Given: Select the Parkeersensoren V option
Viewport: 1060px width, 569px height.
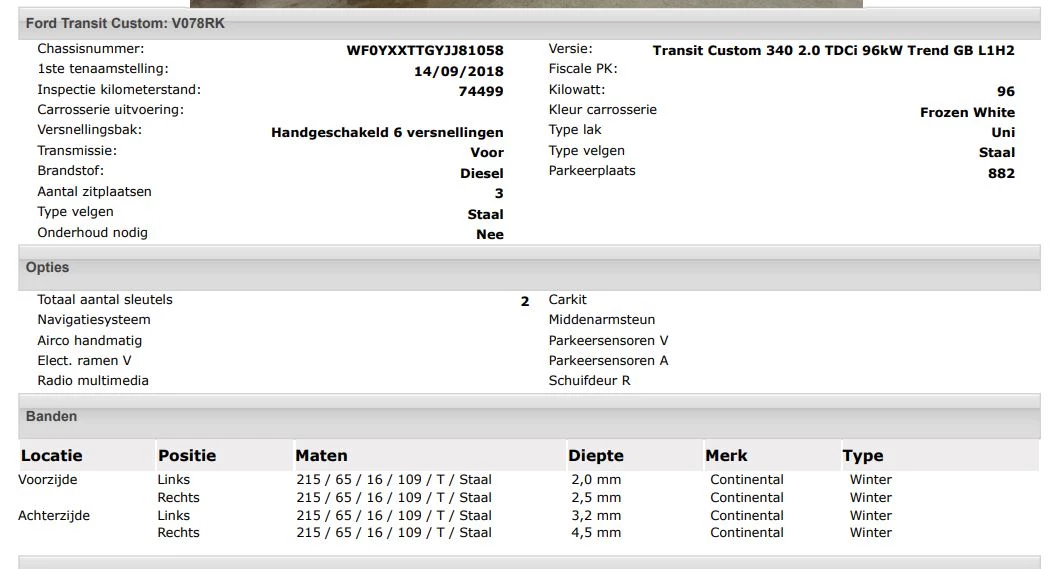Looking at the screenshot, I should click(x=608, y=340).
